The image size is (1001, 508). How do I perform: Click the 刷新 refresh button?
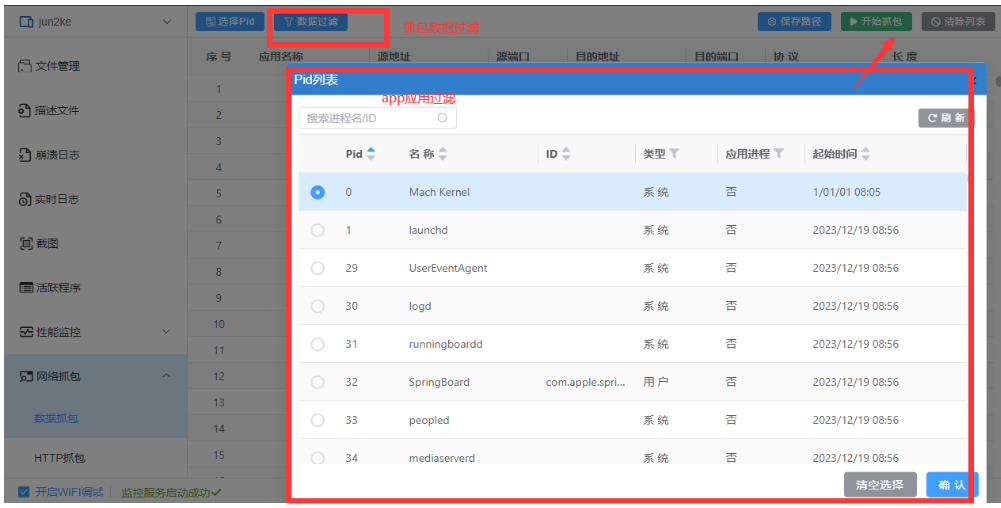pos(946,118)
